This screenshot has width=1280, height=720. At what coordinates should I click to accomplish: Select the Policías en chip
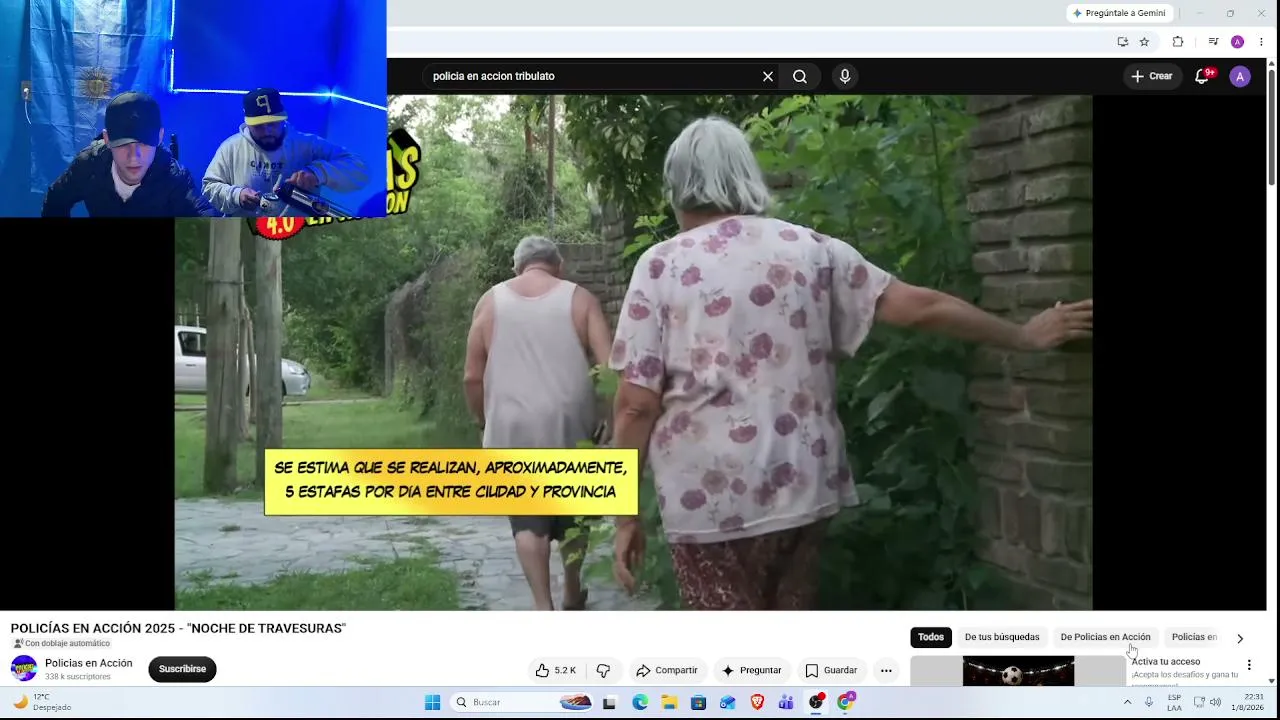pyautogui.click(x=1194, y=637)
